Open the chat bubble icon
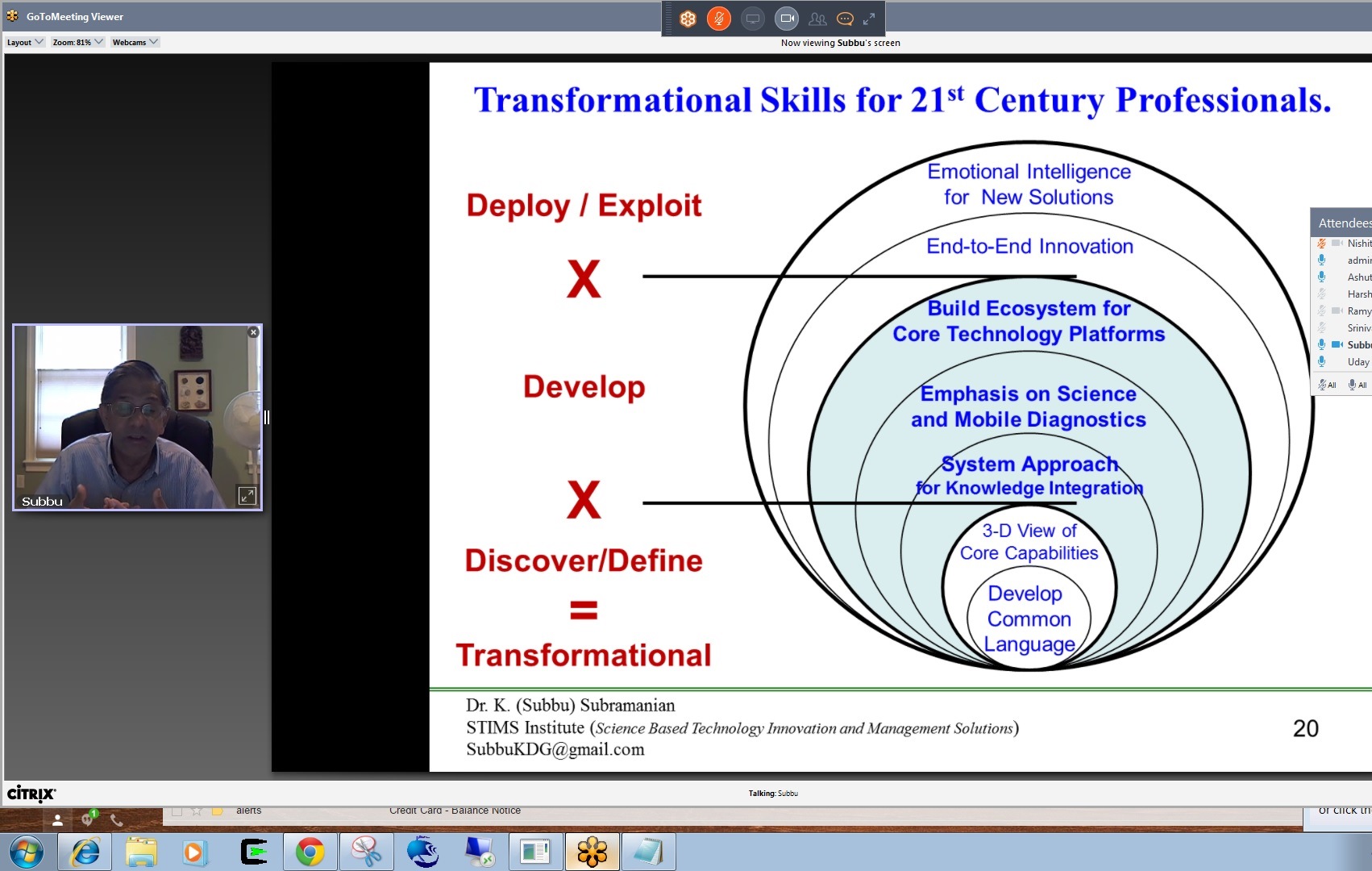Viewport: 1372px width, 871px height. [845, 19]
